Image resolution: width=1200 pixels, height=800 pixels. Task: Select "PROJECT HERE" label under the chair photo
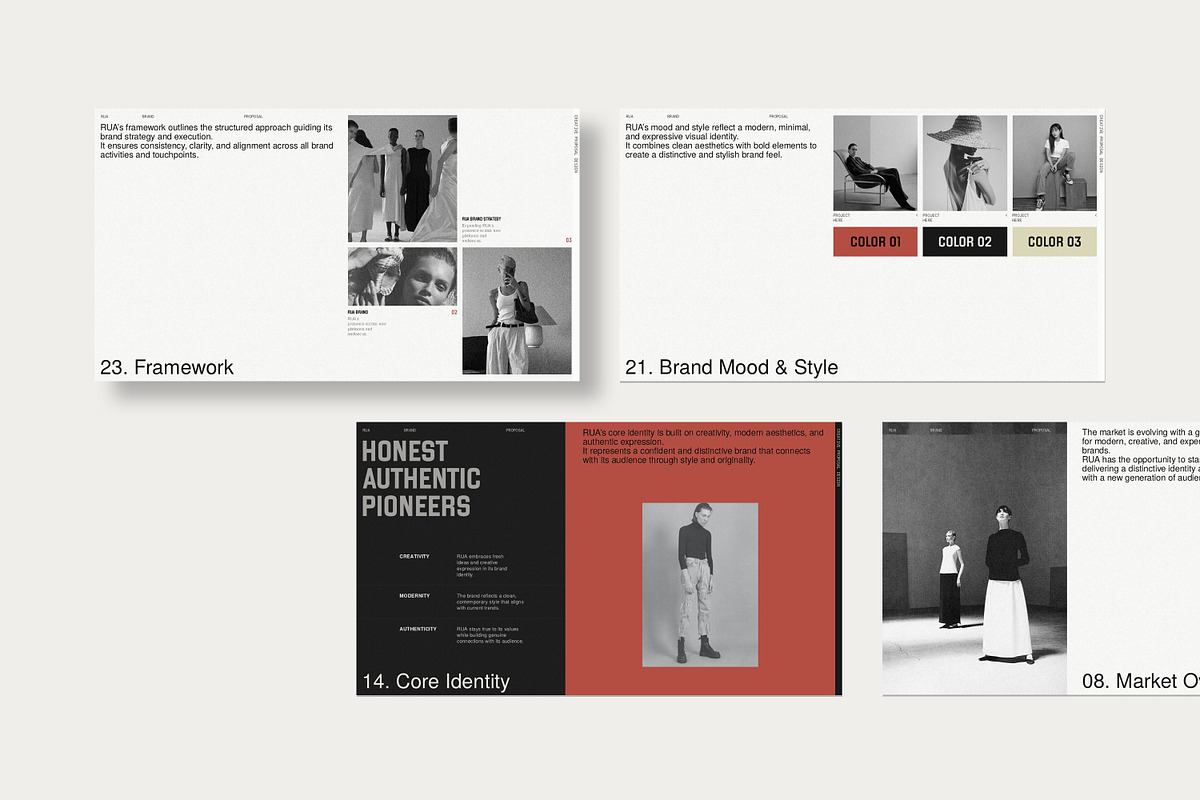pos(842,217)
